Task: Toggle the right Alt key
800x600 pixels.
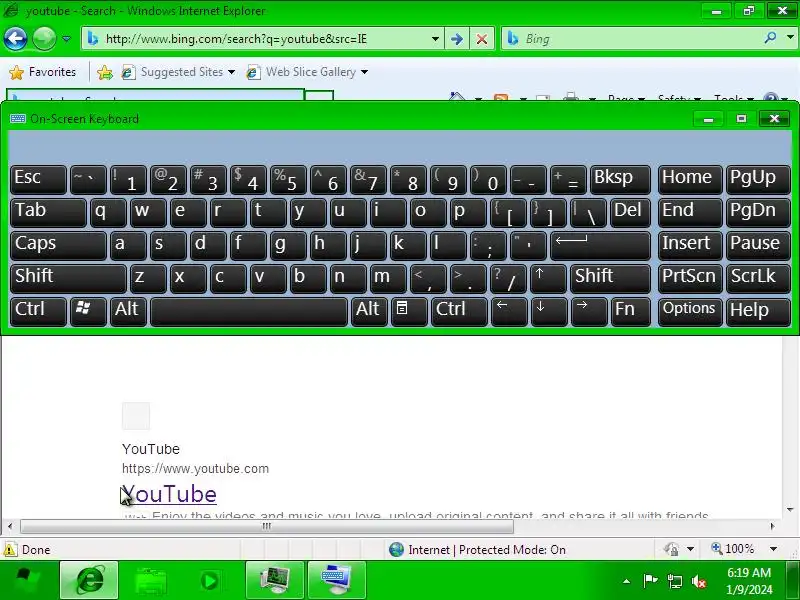Action: pos(369,311)
